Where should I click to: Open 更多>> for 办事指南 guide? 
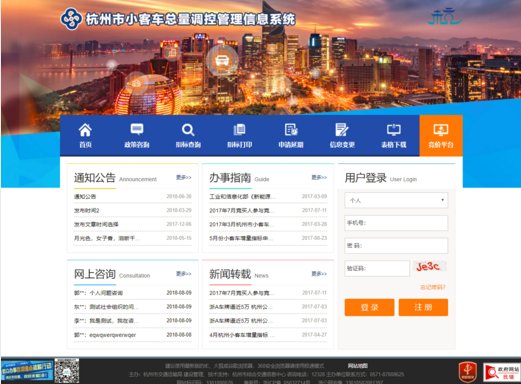[x=319, y=177]
